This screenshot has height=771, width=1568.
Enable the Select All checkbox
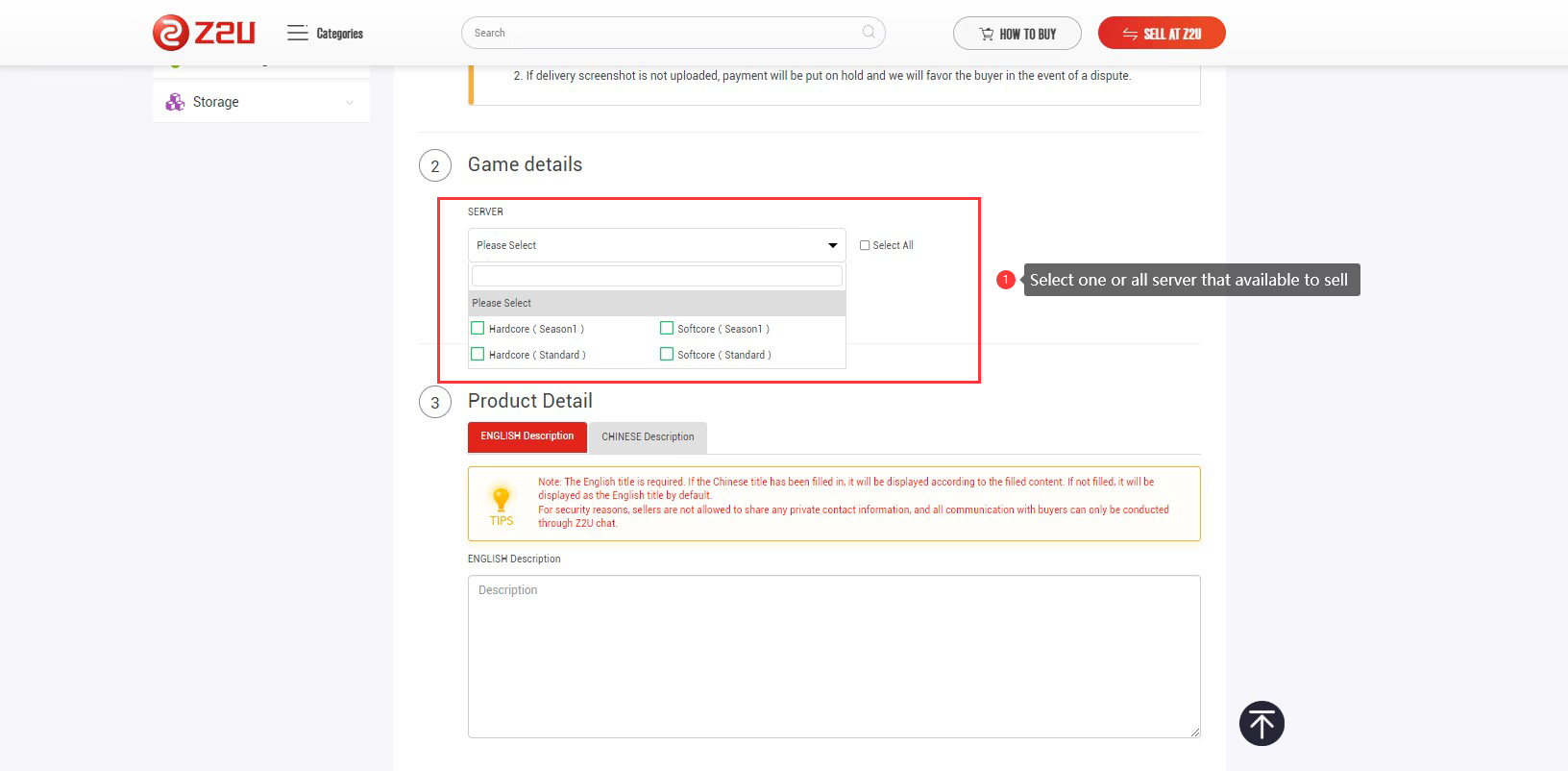tap(865, 245)
